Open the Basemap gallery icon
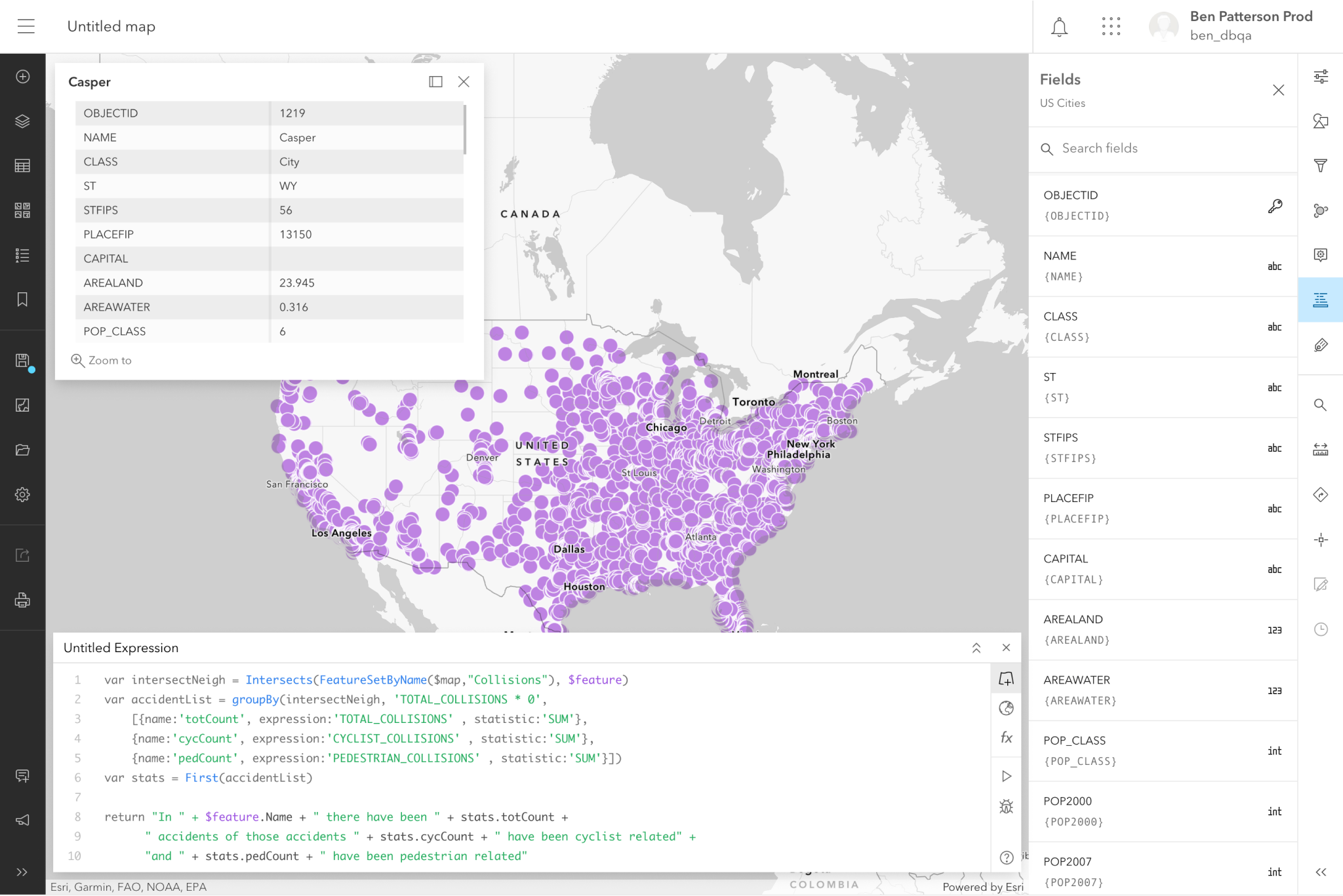 coord(22,210)
